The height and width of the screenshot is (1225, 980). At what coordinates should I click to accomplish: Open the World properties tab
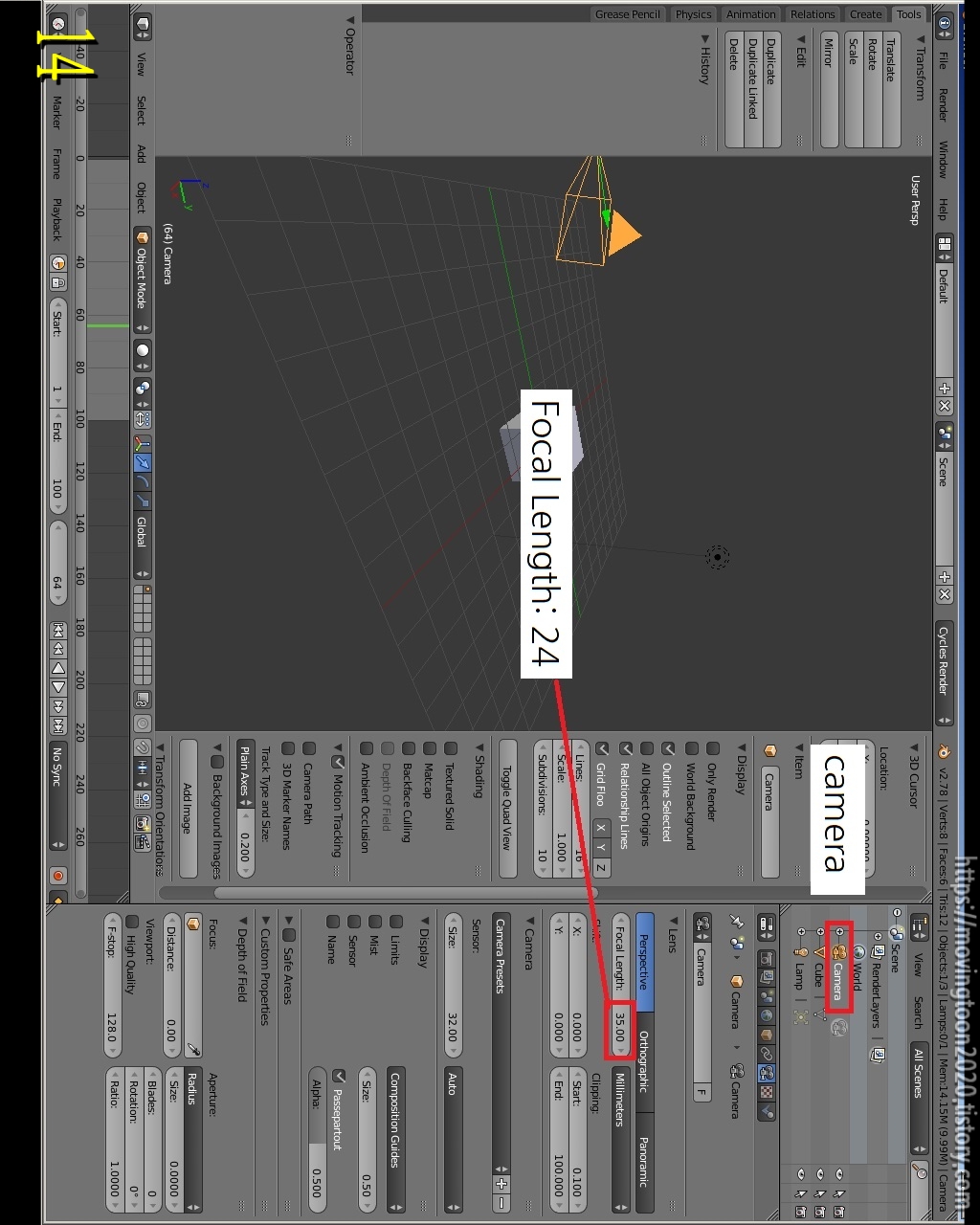click(767, 1014)
